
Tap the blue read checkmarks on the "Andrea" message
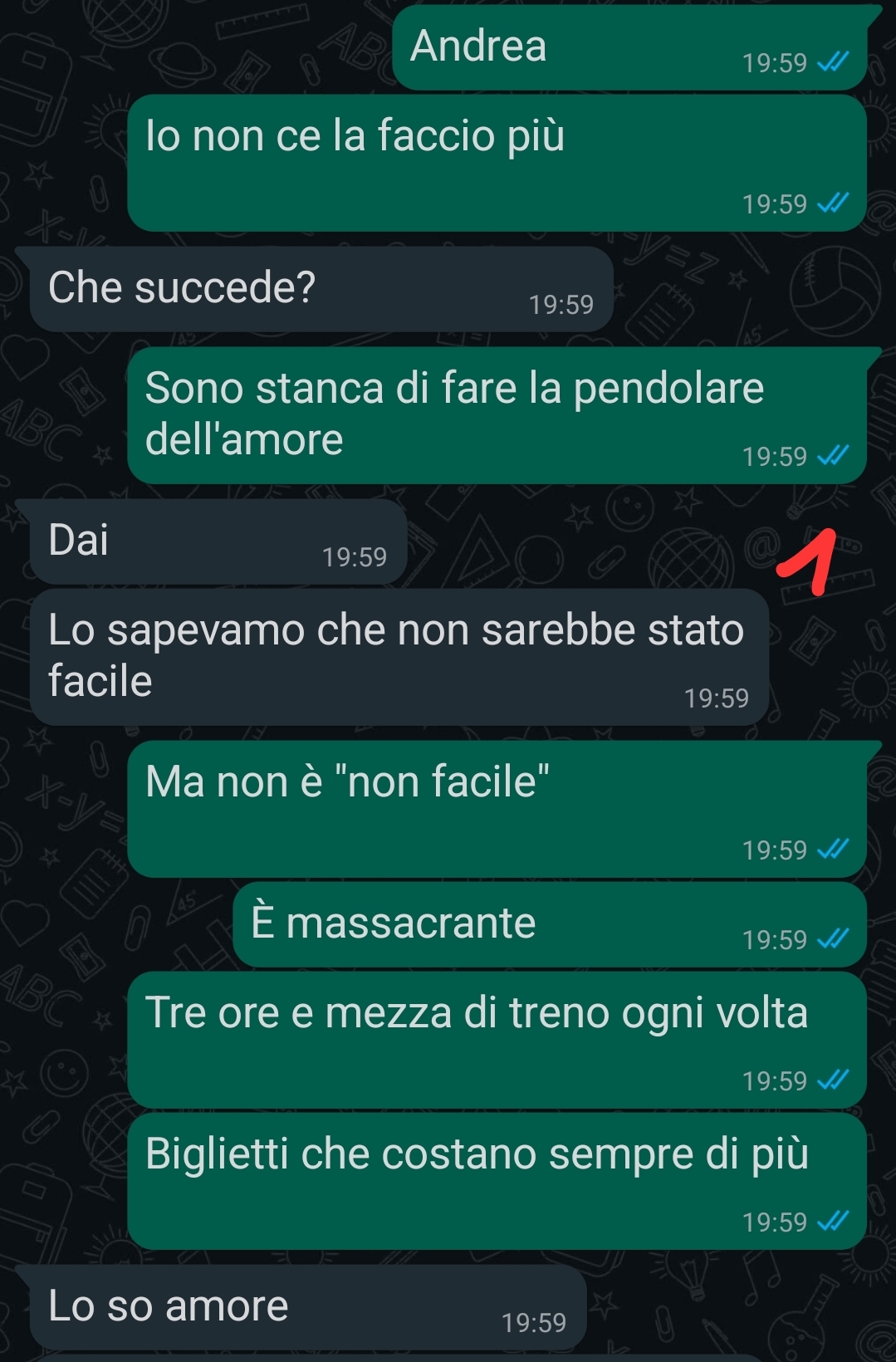click(833, 62)
